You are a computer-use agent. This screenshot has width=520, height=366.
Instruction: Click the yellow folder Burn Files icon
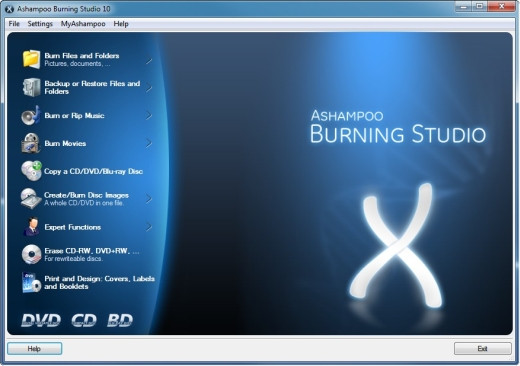click(31, 59)
